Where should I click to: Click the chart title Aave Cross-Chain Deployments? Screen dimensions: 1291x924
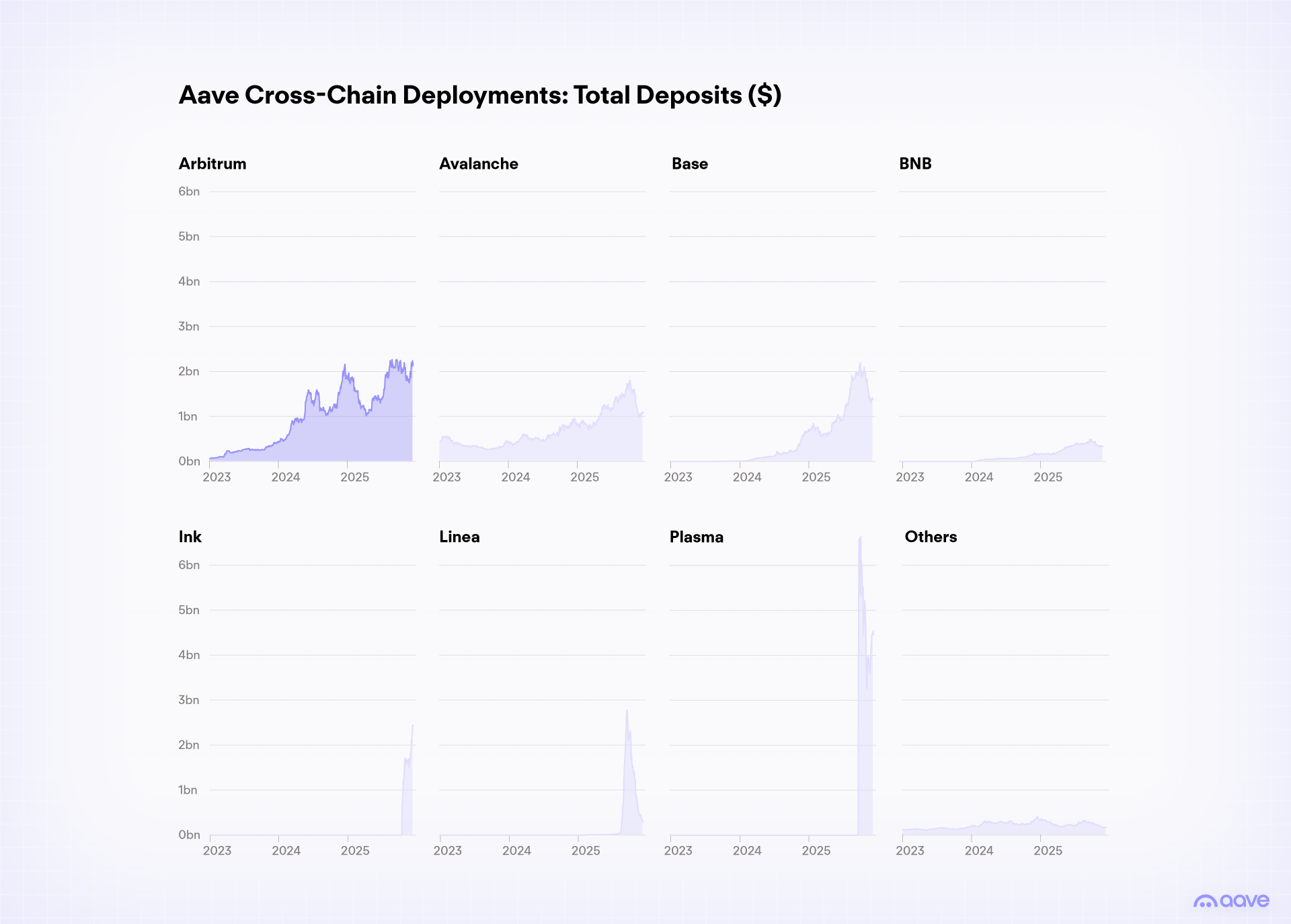tap(479, 95)
